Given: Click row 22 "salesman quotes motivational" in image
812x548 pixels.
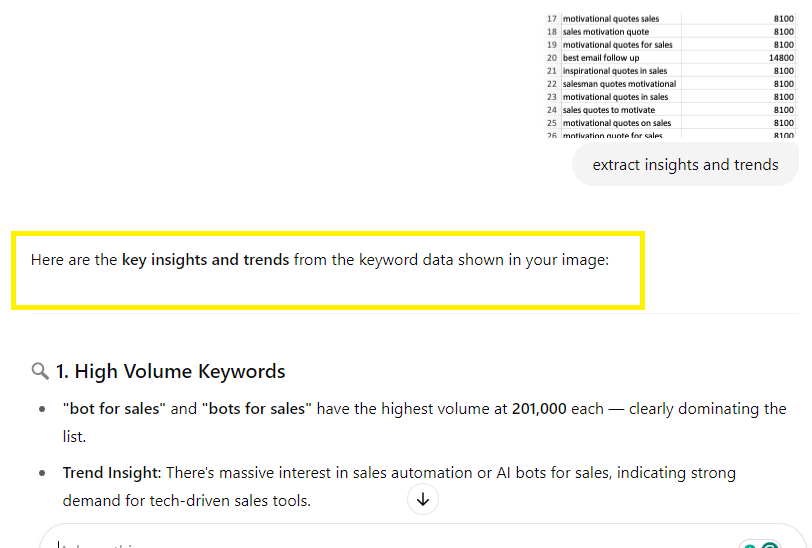Looking at the screenshot, I should coord(670,84).
